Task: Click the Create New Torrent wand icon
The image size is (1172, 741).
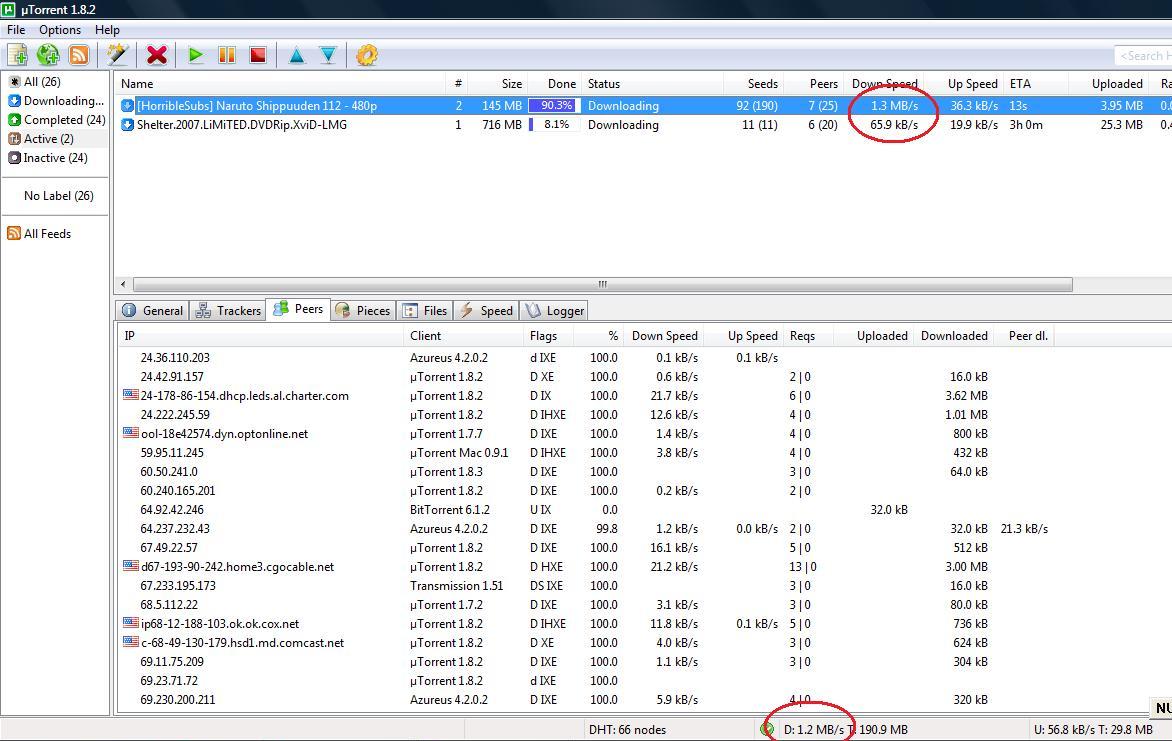Action: 117,55
